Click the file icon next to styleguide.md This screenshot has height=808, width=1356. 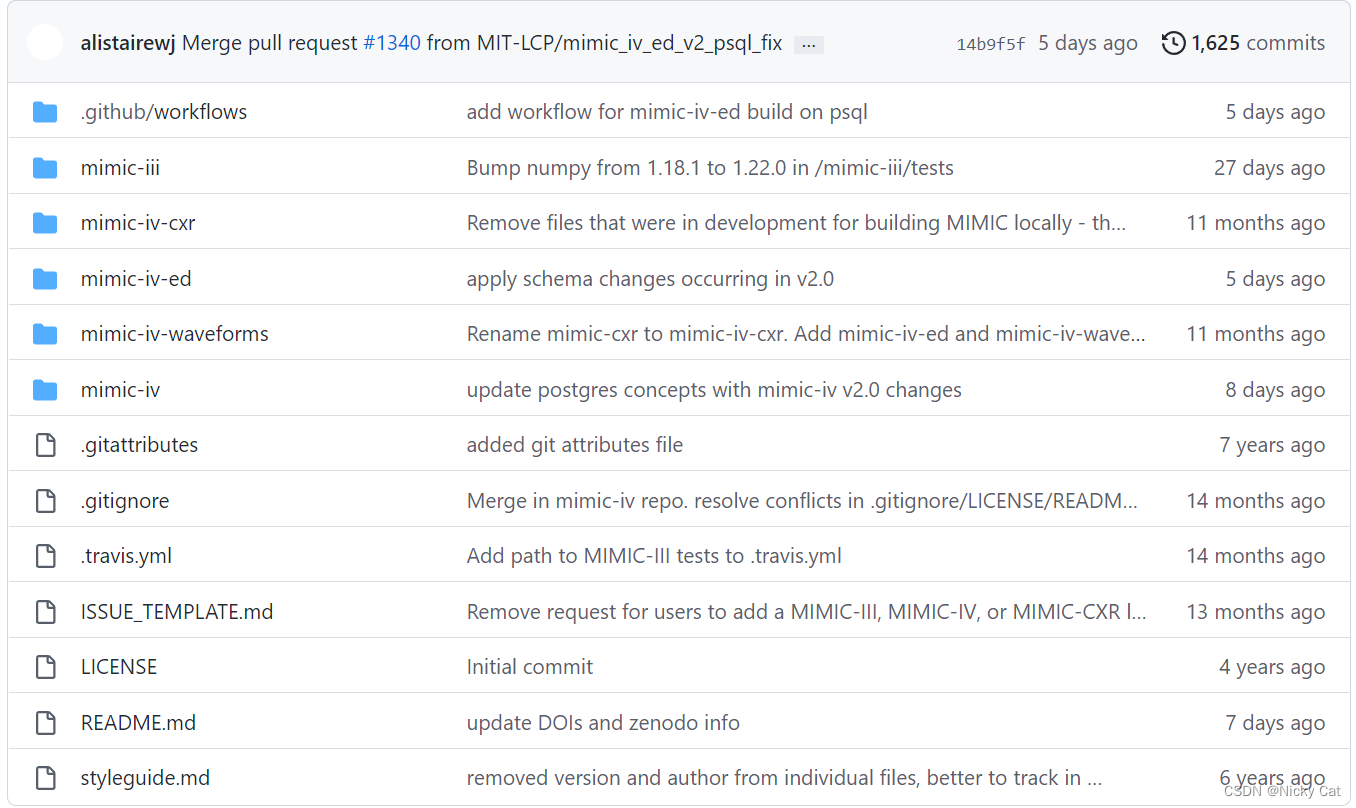tap(45, 777)
